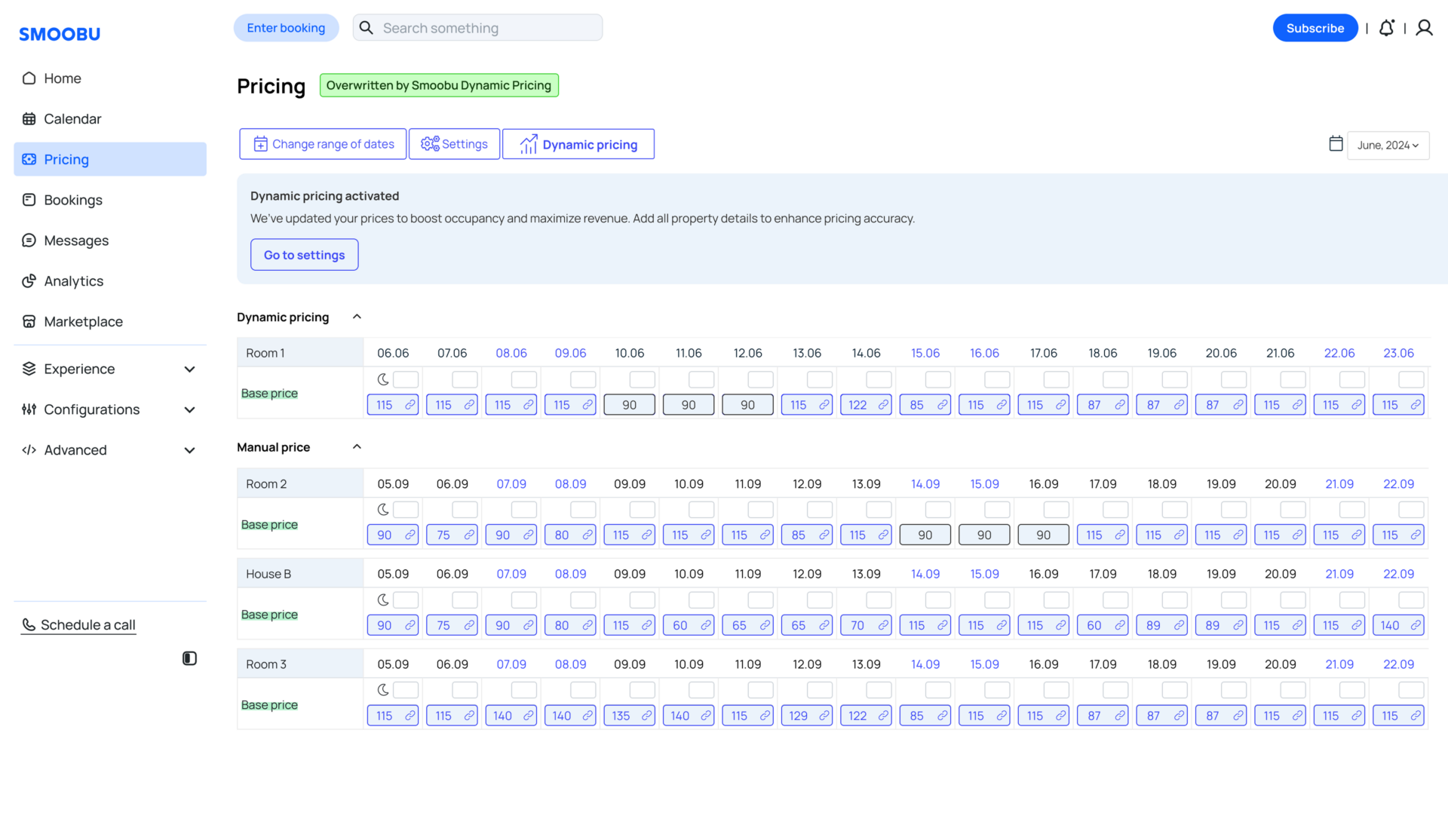Click the Enter booking button
The width and height of the screenshot is (1448, 840).
click(x=287, y=28)
